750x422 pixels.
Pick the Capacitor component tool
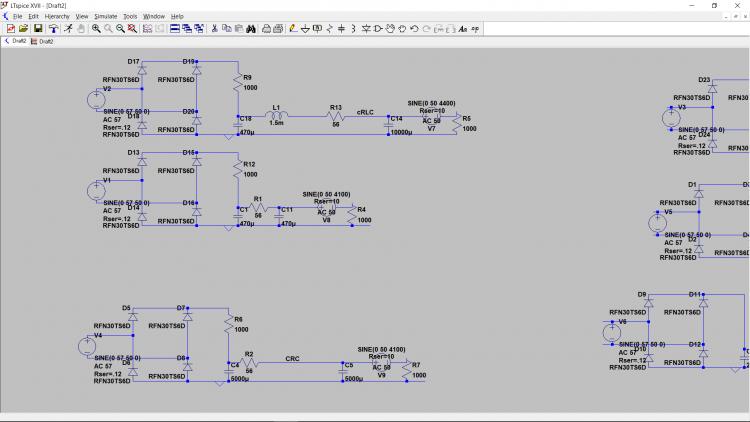pos(341,28)
